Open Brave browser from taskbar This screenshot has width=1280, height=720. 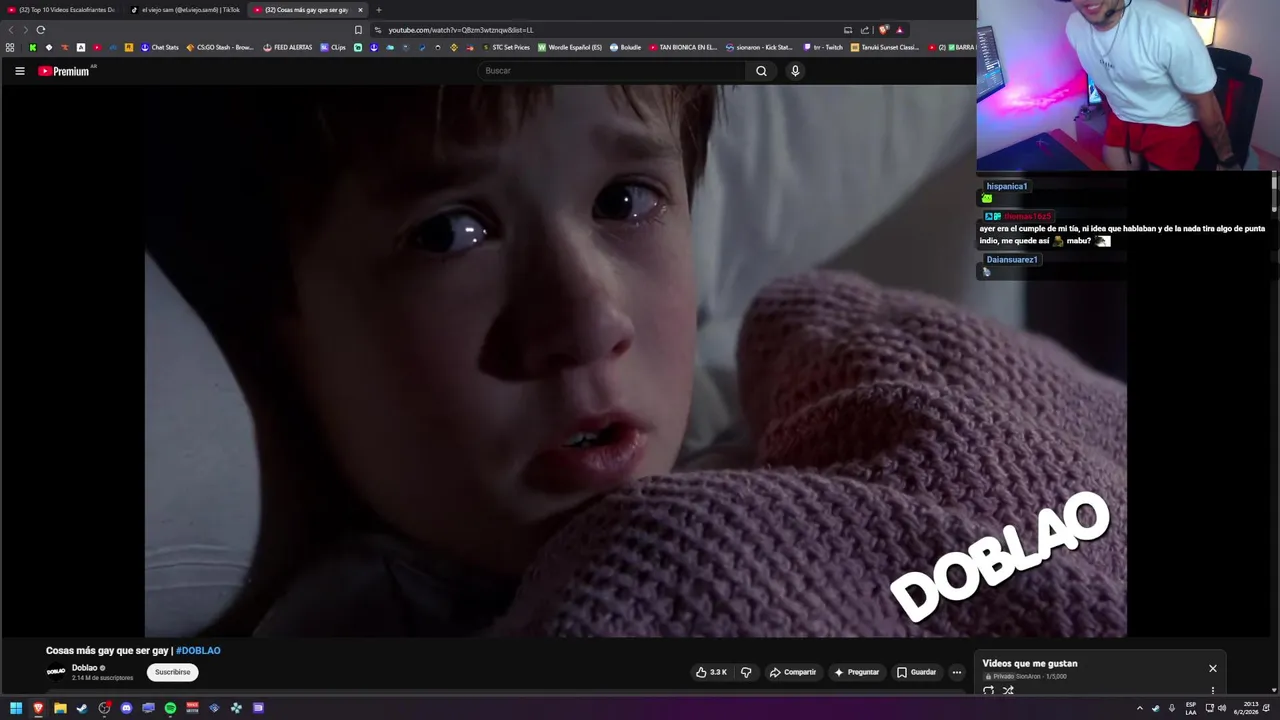pos(38,708)
